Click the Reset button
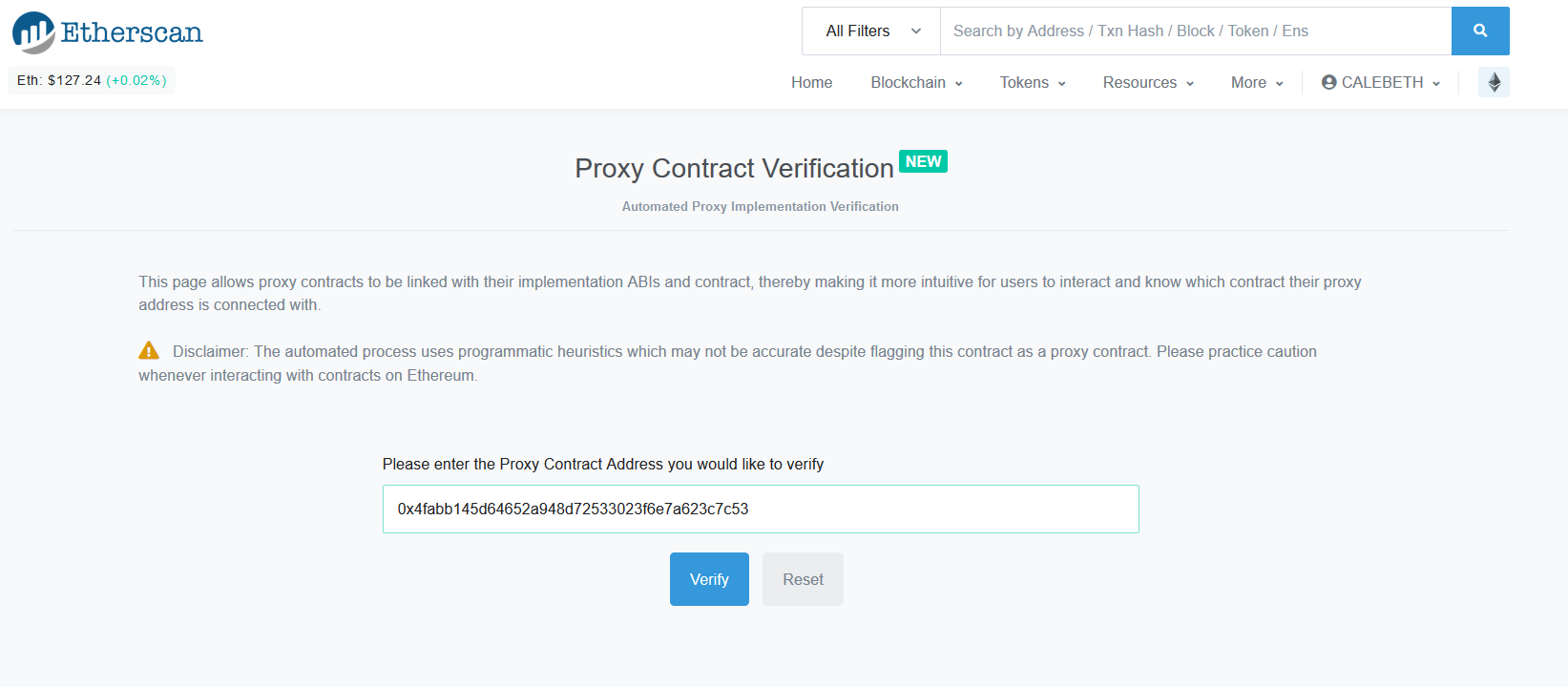This screenshot has width=1568, height=687. [803, 578]
